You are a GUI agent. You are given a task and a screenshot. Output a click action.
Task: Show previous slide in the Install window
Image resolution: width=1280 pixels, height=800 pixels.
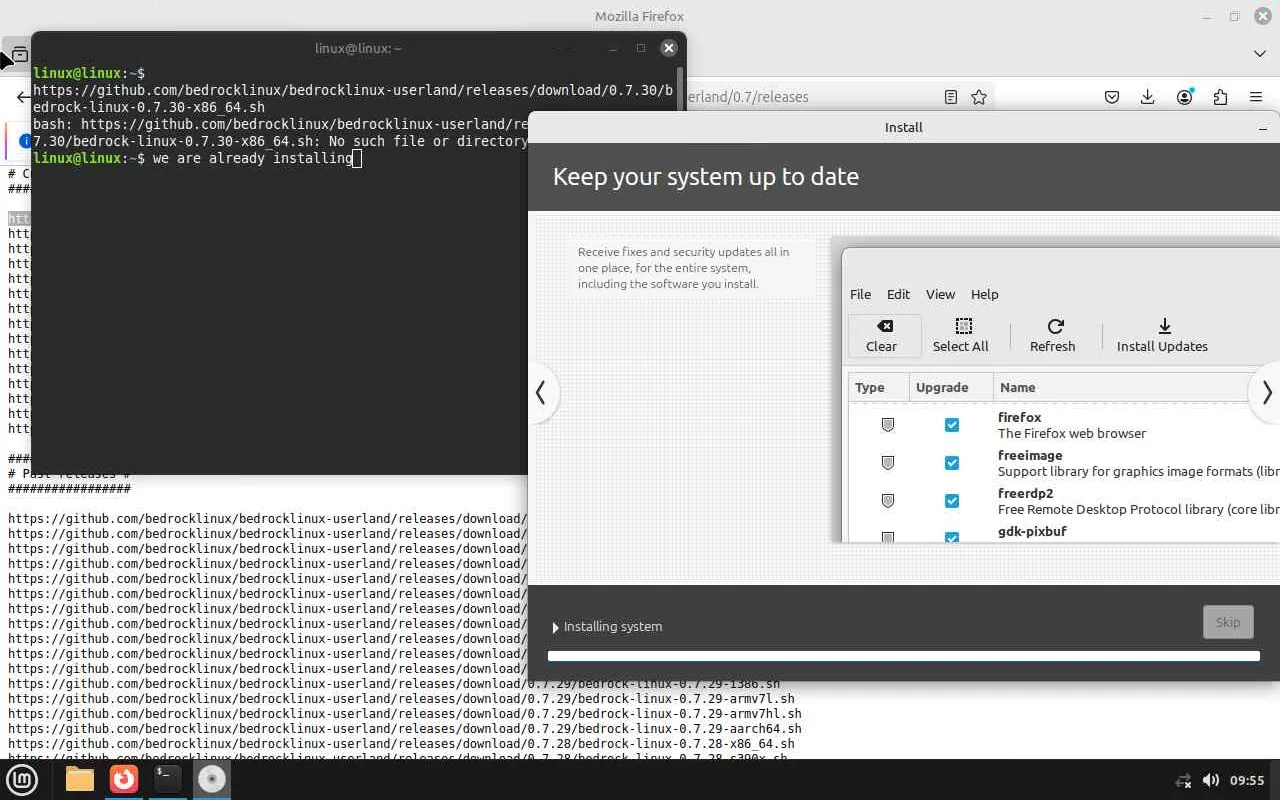coord(541,393)
